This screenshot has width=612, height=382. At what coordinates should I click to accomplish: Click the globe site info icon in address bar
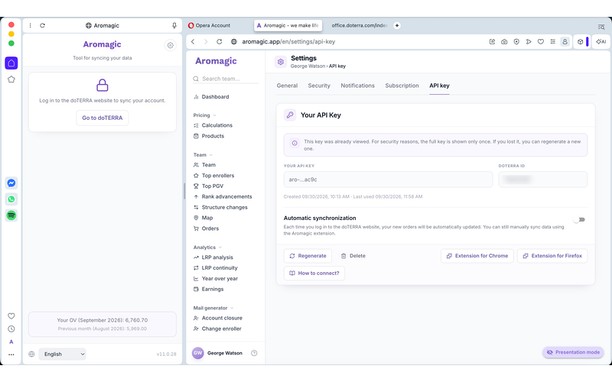pyautogui.click(x=234, y=42)
